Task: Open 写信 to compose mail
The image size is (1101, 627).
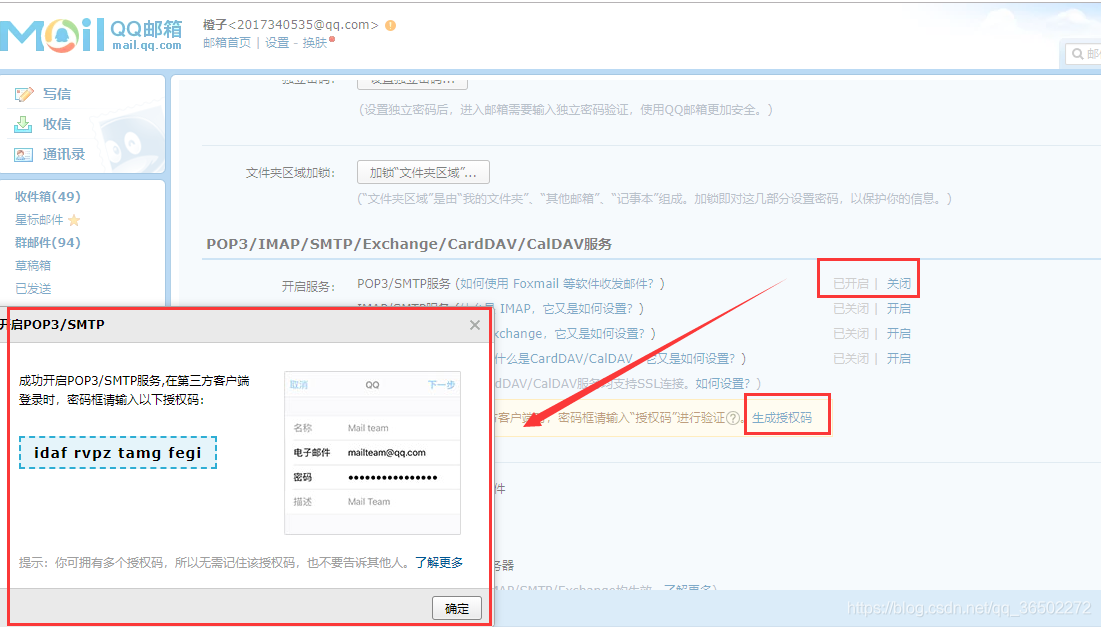Action: 57,94
